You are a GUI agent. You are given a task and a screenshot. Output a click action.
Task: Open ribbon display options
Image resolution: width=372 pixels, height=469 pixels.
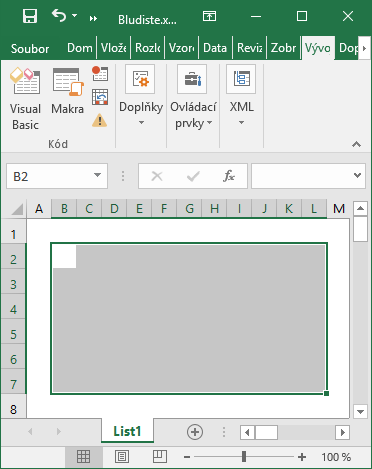tap(209, 16)
